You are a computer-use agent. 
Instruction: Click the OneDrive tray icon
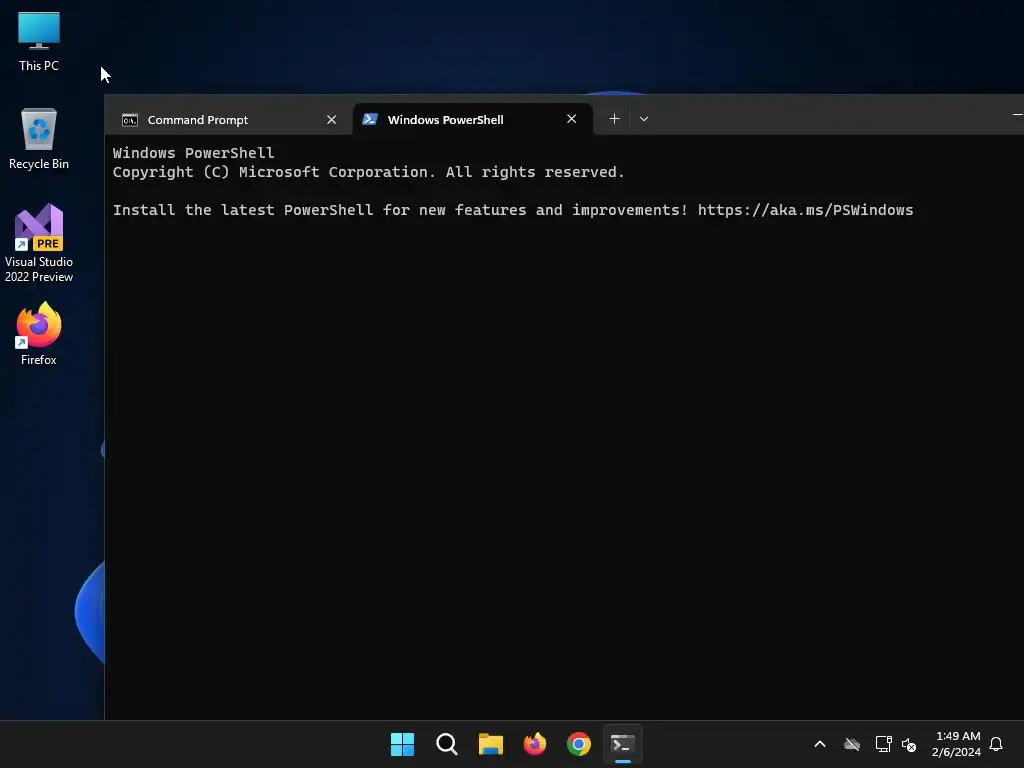(852, 744)
